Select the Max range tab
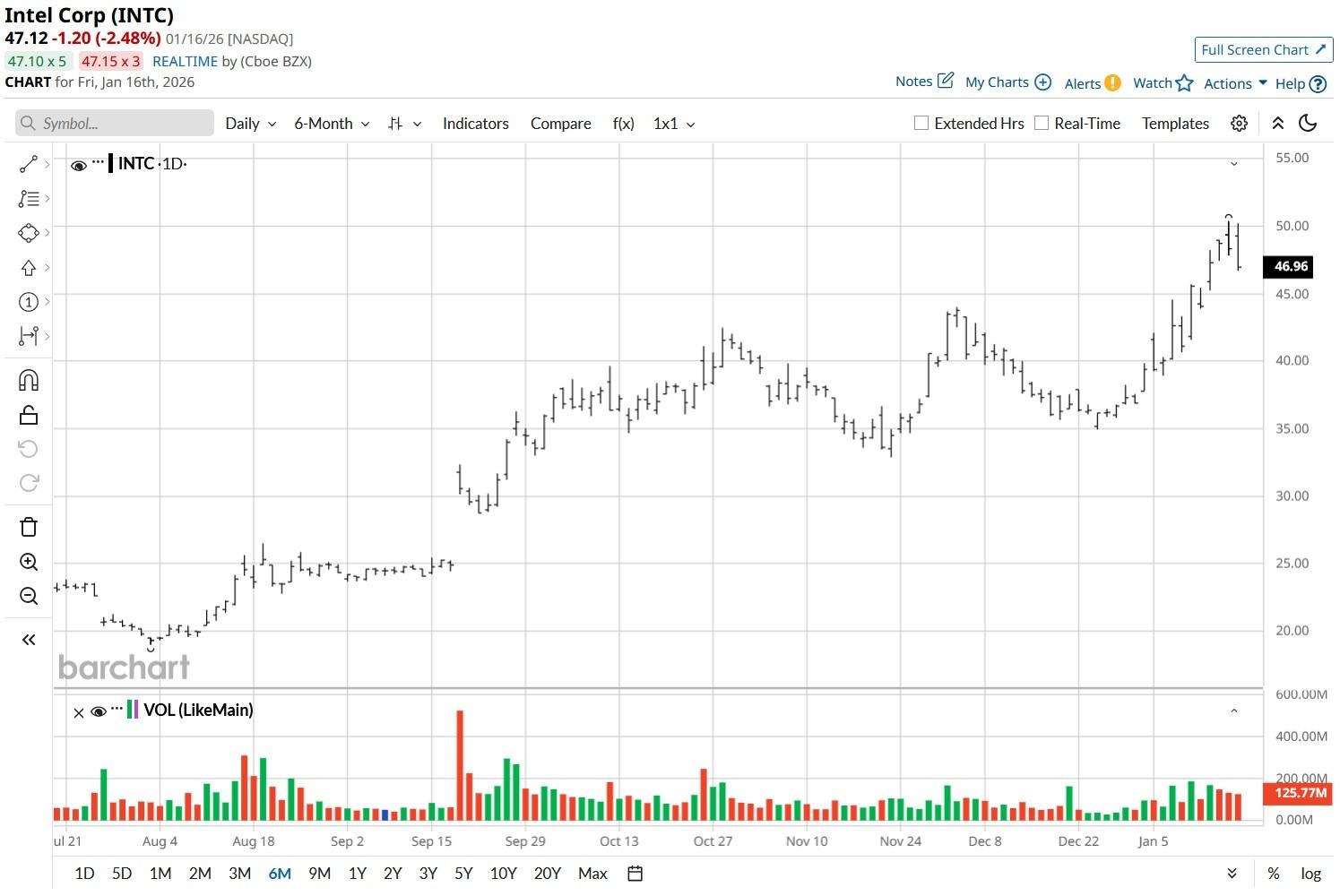The width and height of the screenshot is (1340, 896). pos(592,874)
